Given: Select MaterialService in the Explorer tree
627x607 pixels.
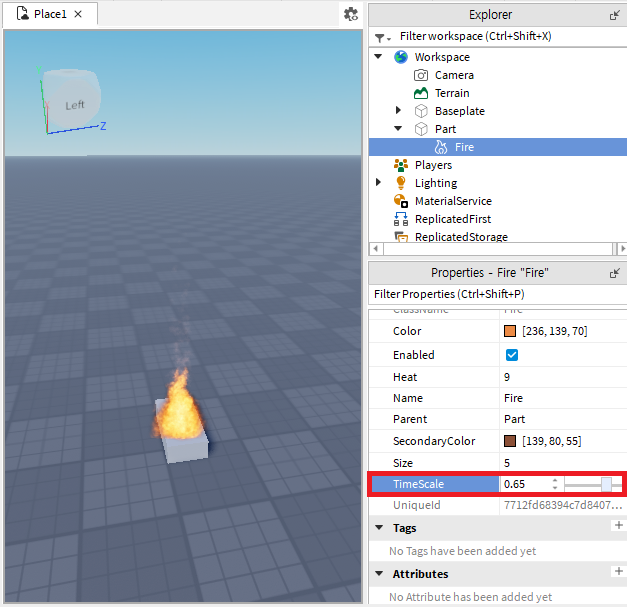Looking at the screenshot, I should pos(453,201).
